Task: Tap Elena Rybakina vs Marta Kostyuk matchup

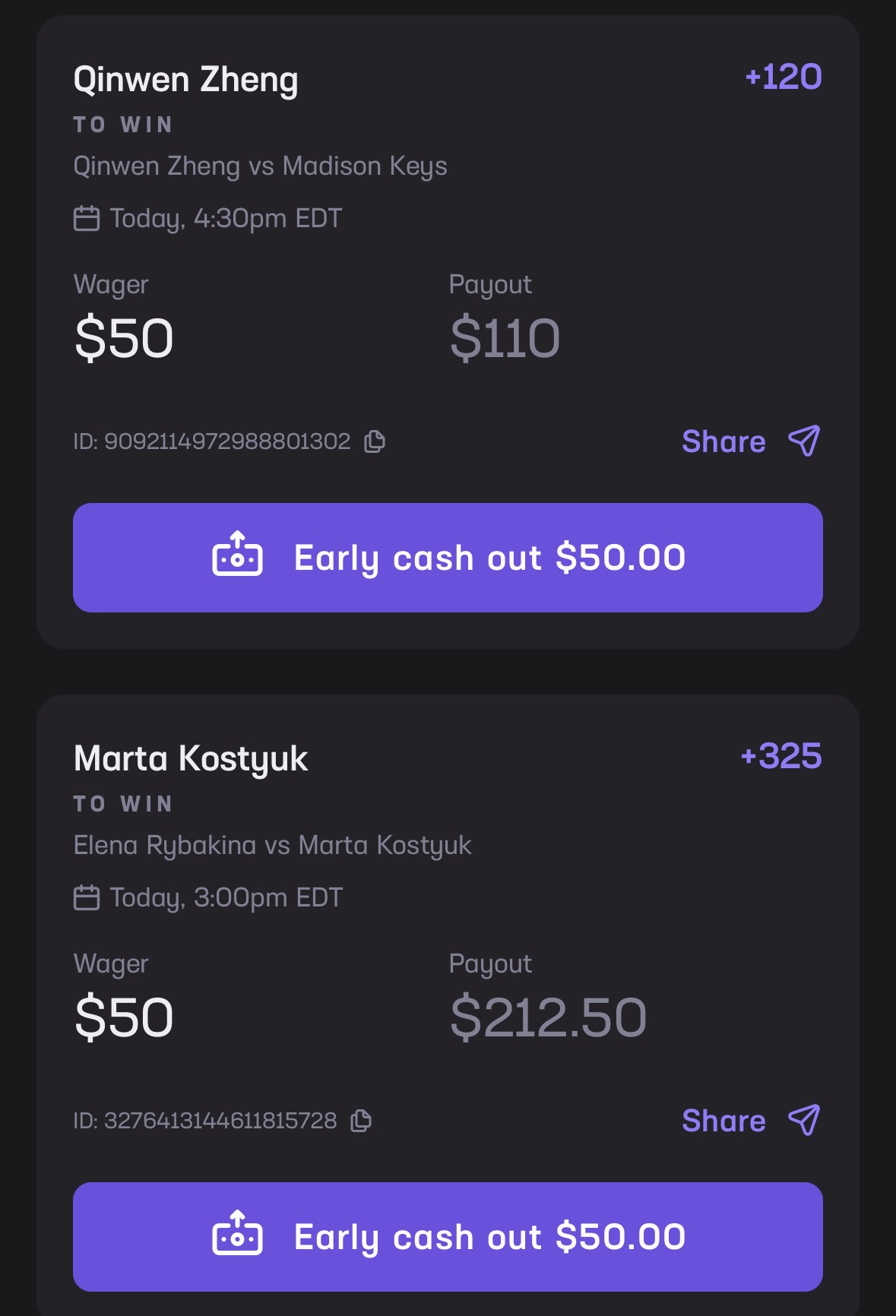Action: [272, 846]
